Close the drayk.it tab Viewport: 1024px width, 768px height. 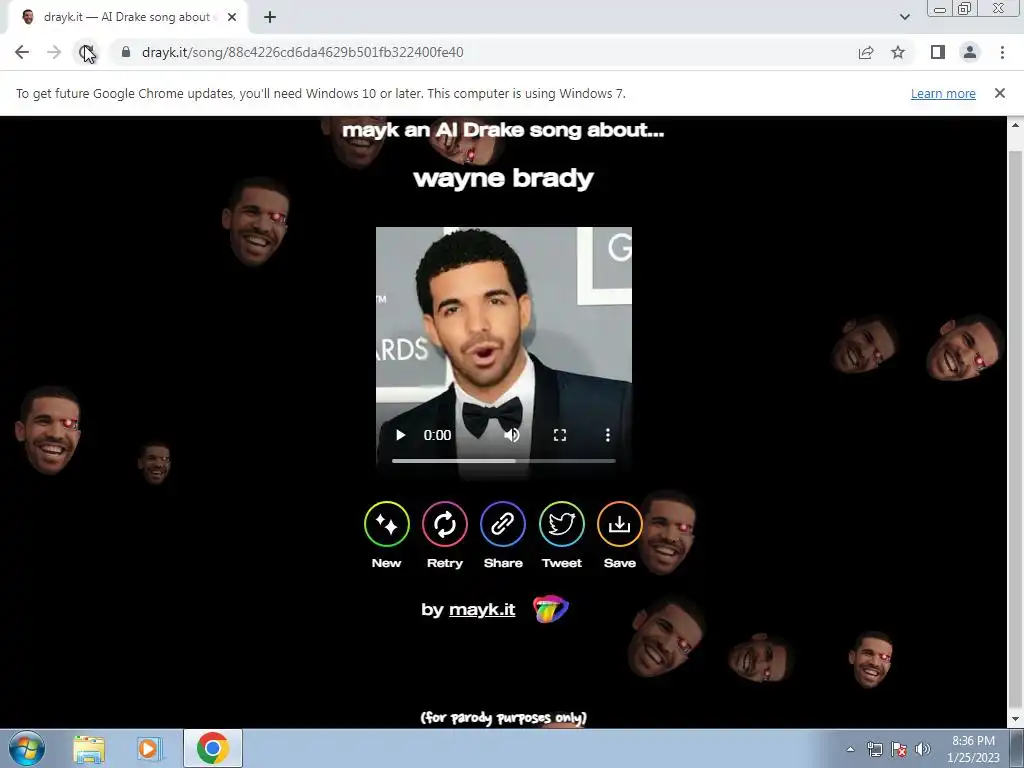(232, 17)
